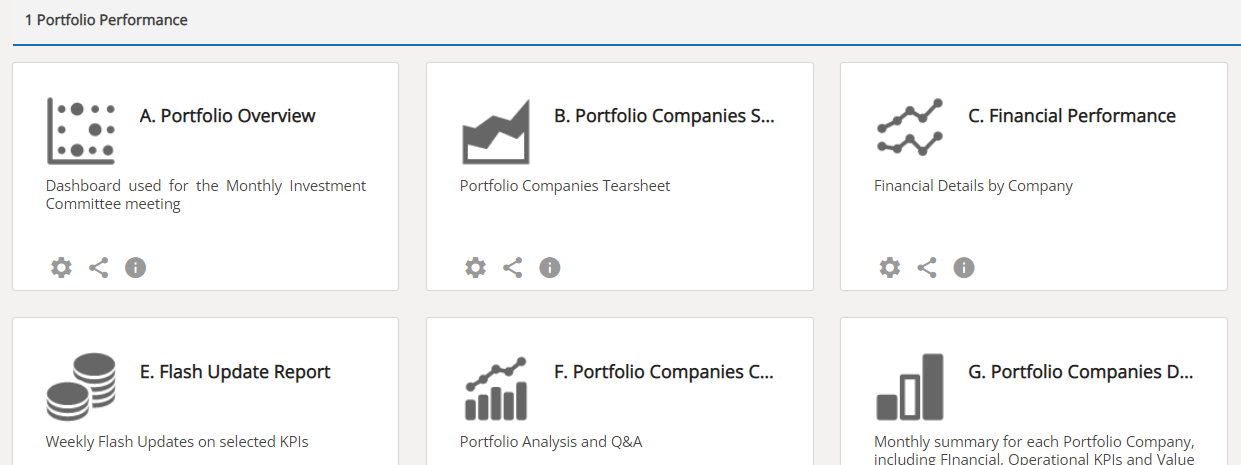This screenshot has height=465, width=1241.
Task: Click the coins icon of Flash Update Report
Action: click(81, 386)
